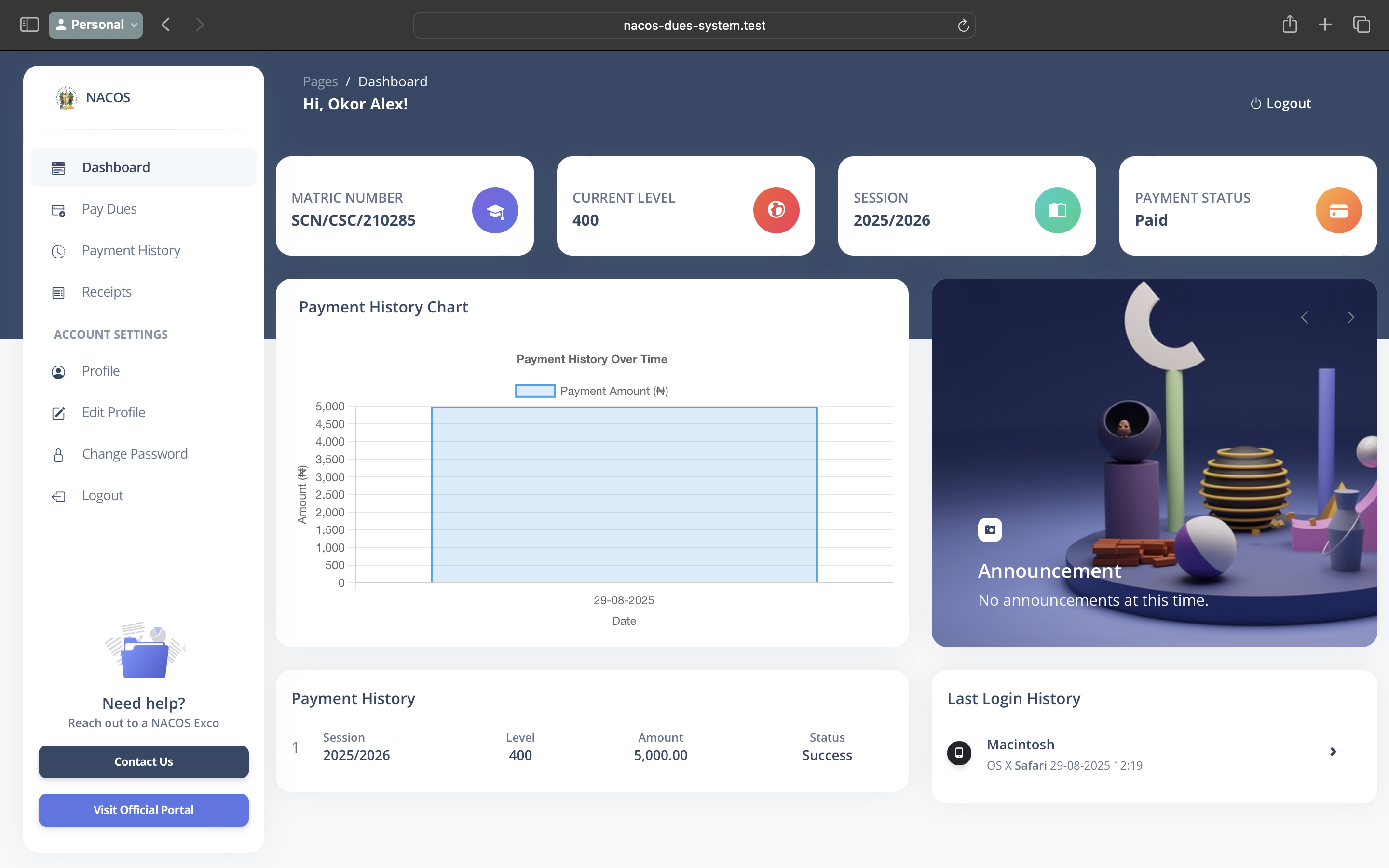Open Profile using the person icon
Image resolution: width=1389 pixels, height=868 pixels.
coord(59,371)
